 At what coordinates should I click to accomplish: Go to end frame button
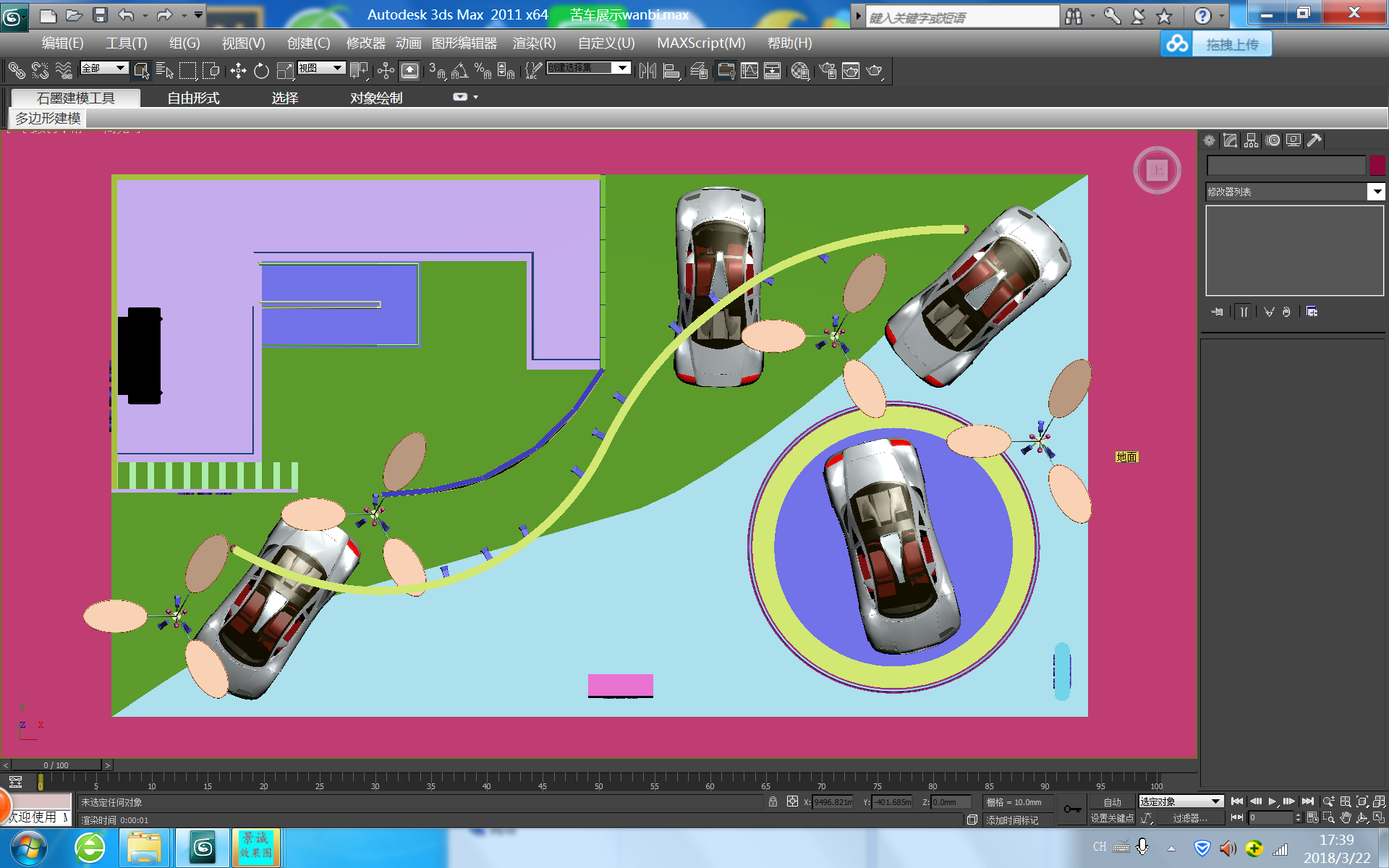coord(1307,801)
